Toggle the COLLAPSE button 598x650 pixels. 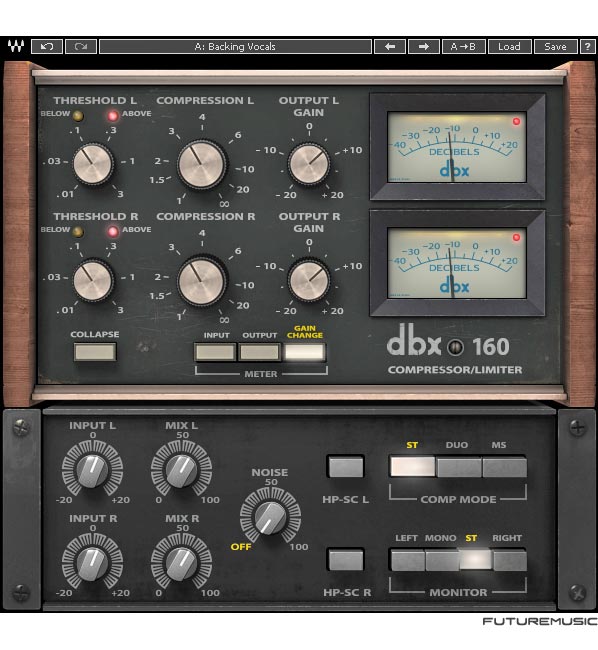click(95, 352)
